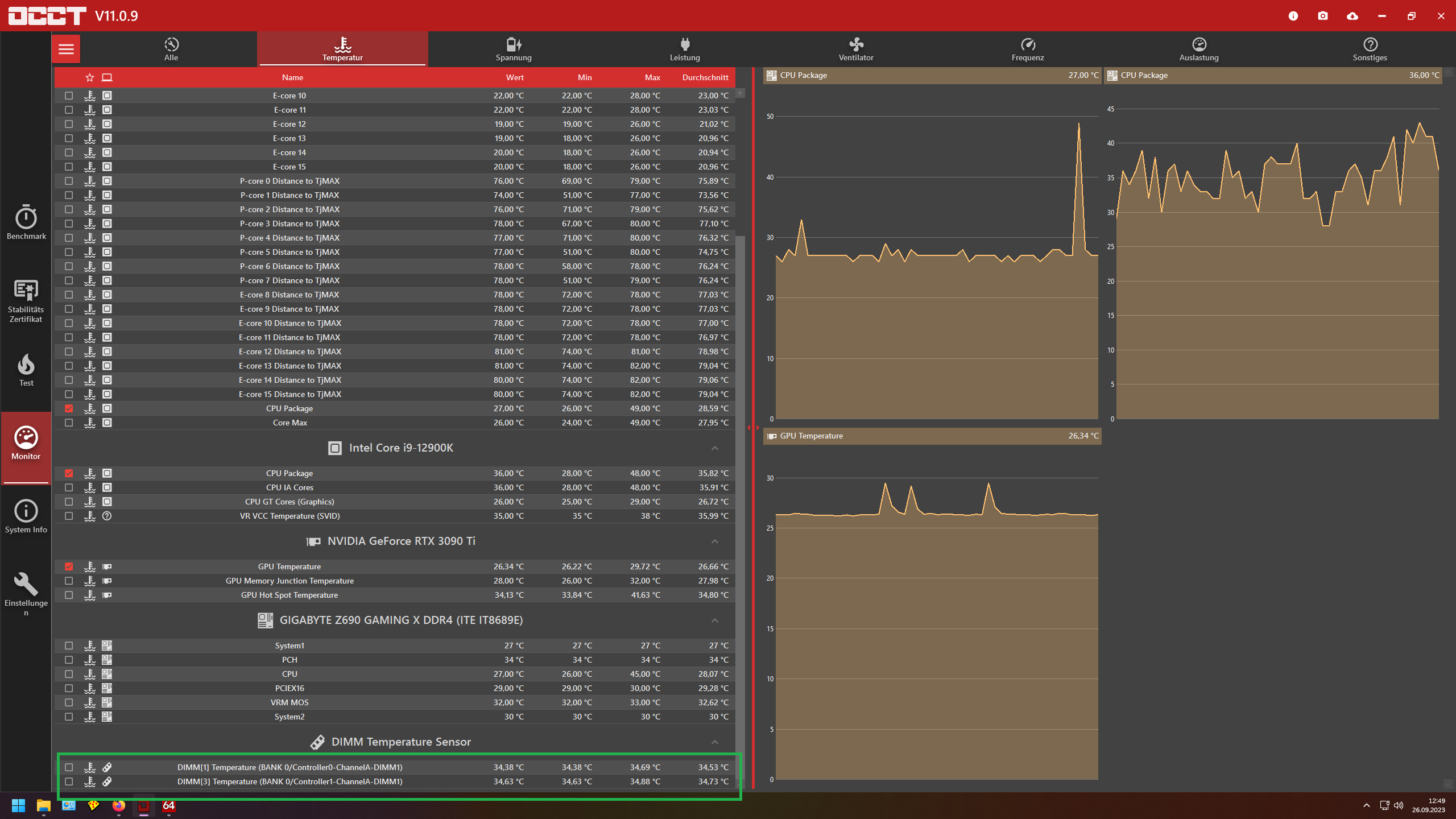The image size is (1456, 819).
Task: Click the volume icon in system tray
Action: pyautogui.click(x=1399, y=805)
